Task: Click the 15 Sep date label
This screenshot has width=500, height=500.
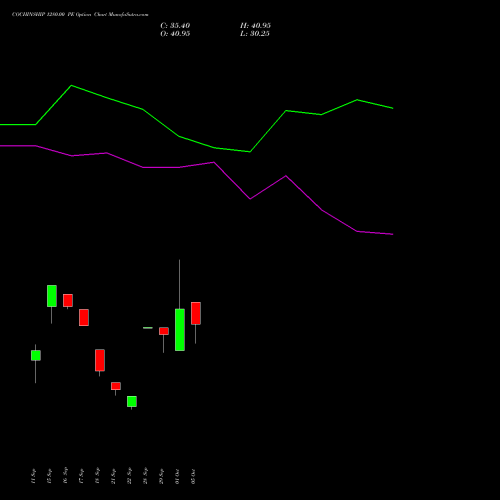Action: click(49, 476)
